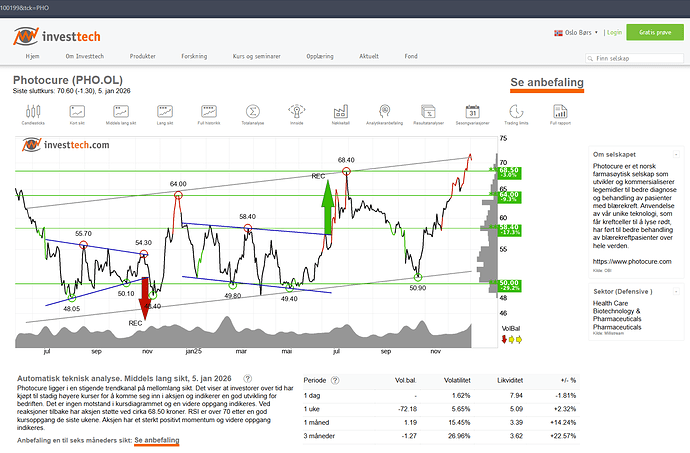
Task: Open the Trading limits icon
Action: [517, 113]
